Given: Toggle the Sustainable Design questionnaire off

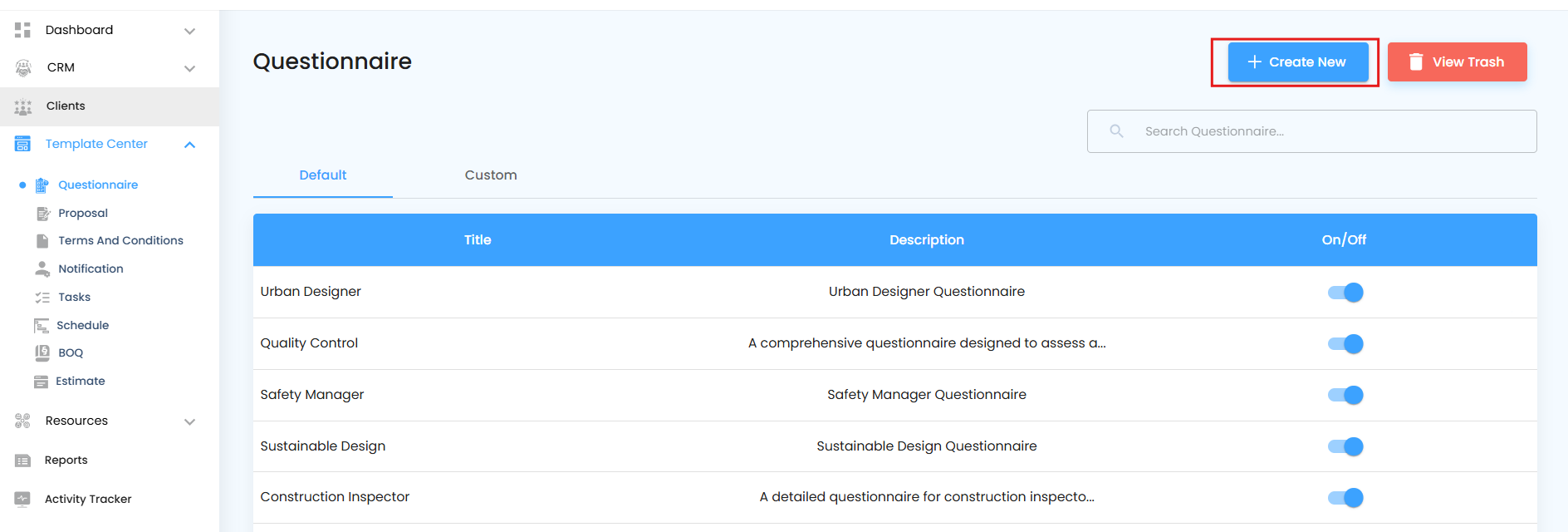Looking at the screenshot, I should pos(1345,446).
